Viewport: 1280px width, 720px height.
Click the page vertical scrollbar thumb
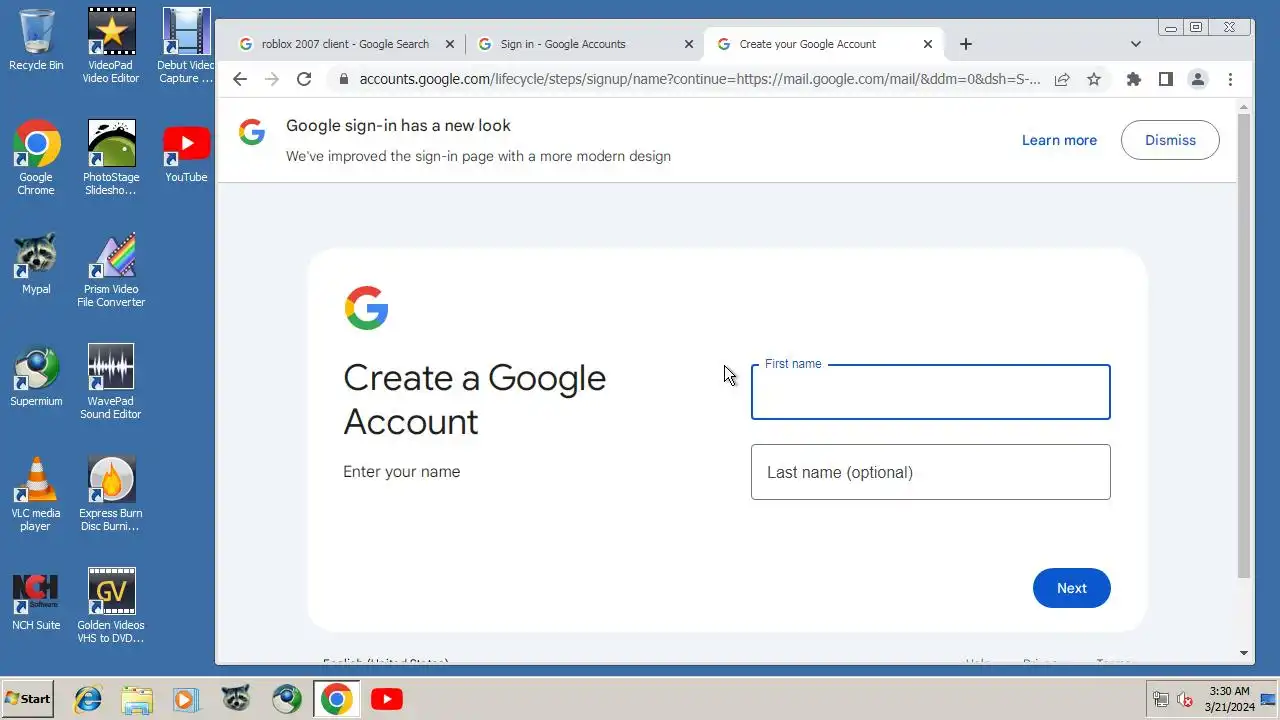[x=1244, y=345]
